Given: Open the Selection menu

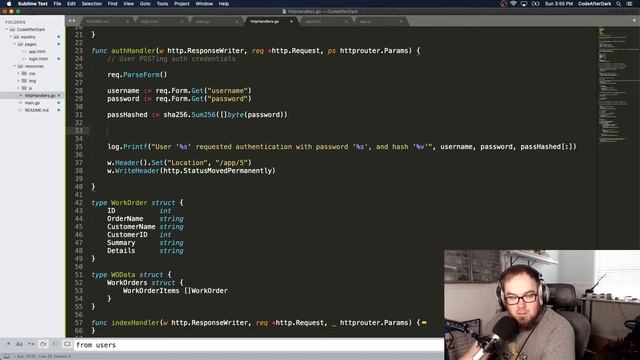Looking at the screenshot, I should pyautogui.click(x=91, y=4).
